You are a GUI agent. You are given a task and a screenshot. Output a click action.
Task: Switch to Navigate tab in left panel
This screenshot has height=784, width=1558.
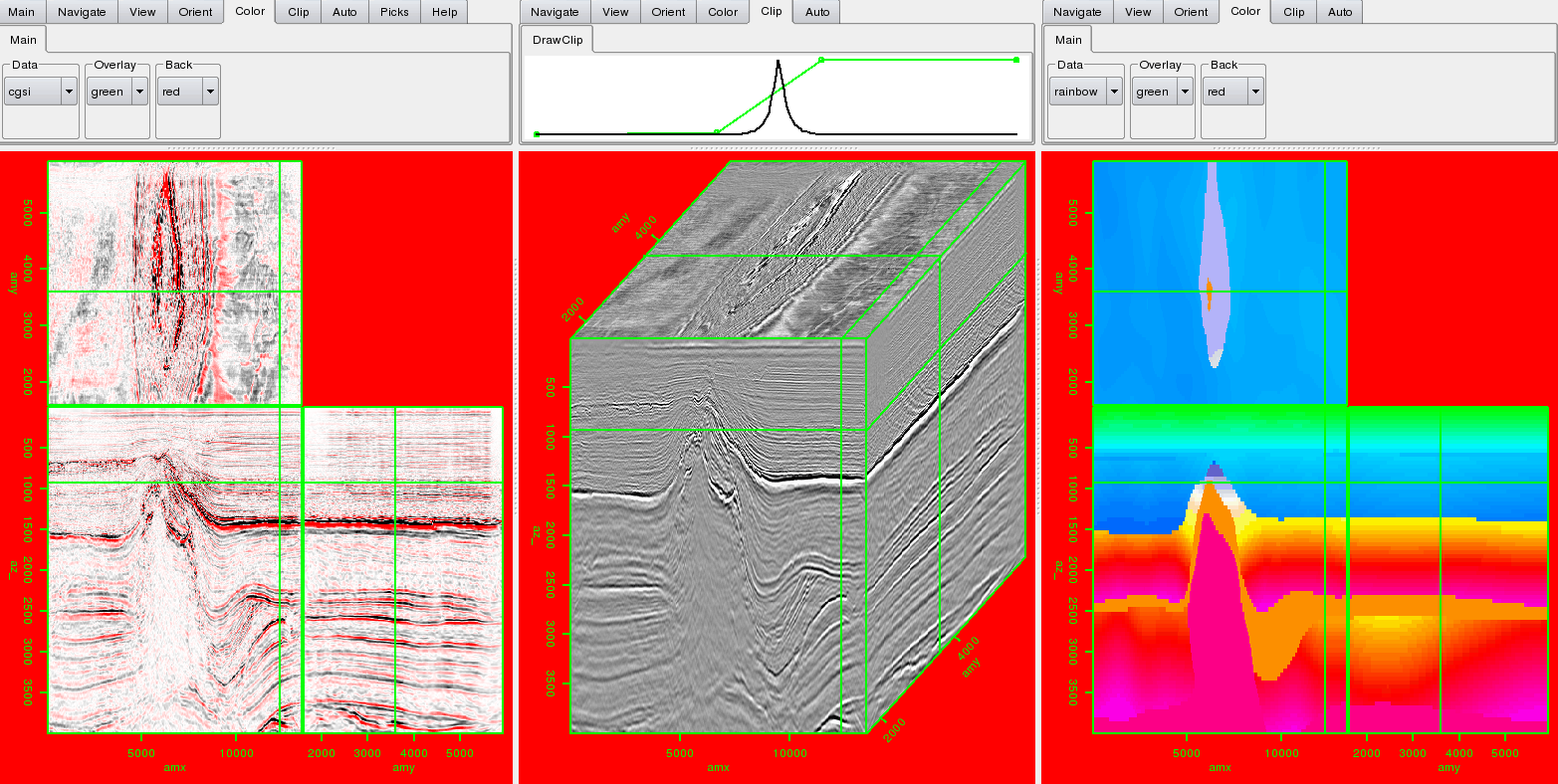coord(82,12)
